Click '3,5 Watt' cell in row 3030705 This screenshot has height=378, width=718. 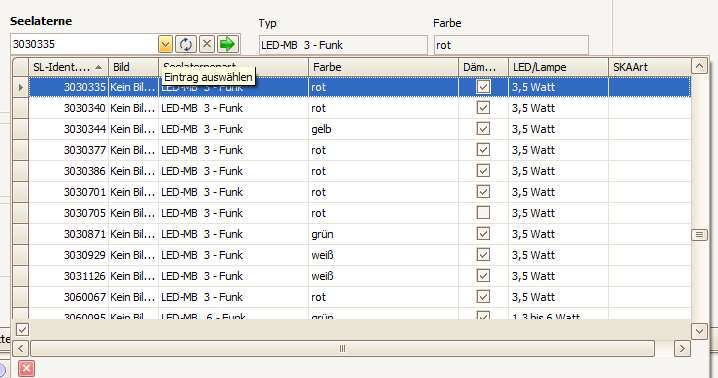click(x=558, y=214)
